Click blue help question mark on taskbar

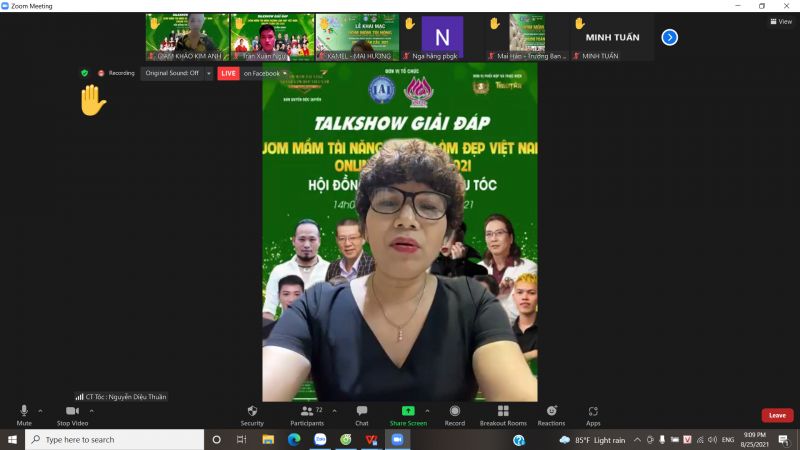tap(519, 440)
